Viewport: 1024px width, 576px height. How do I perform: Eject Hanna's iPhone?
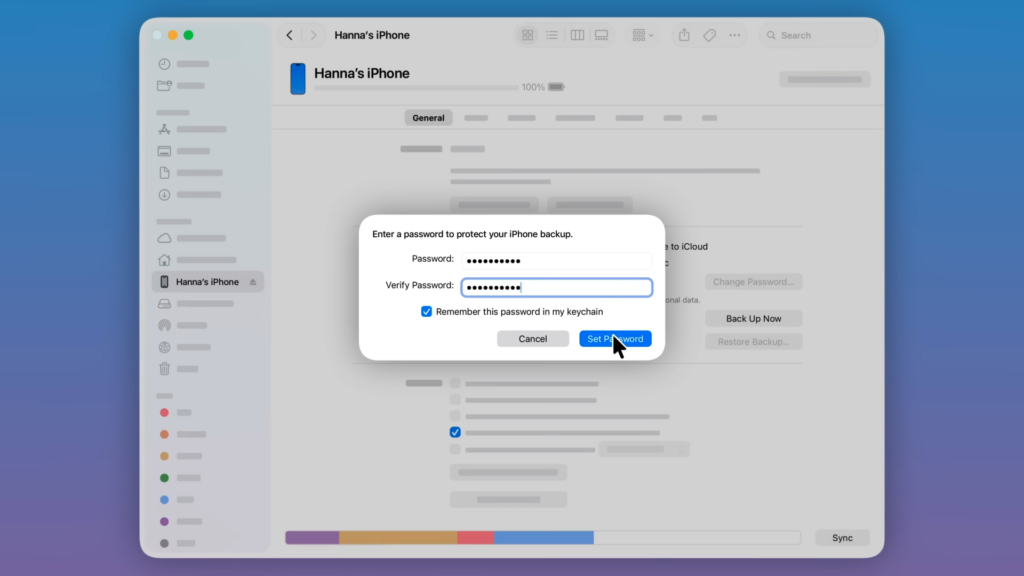tap(253, 282)
